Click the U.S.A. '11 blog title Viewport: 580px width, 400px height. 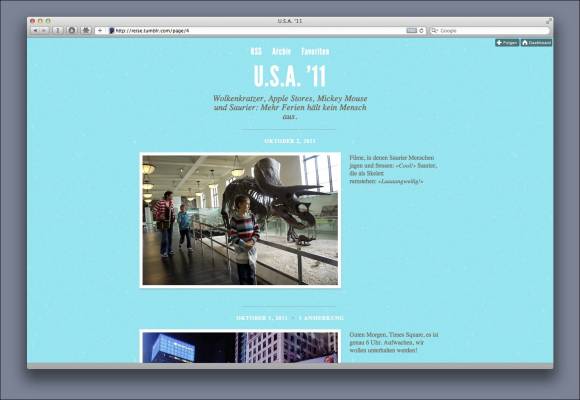[290, 77]
